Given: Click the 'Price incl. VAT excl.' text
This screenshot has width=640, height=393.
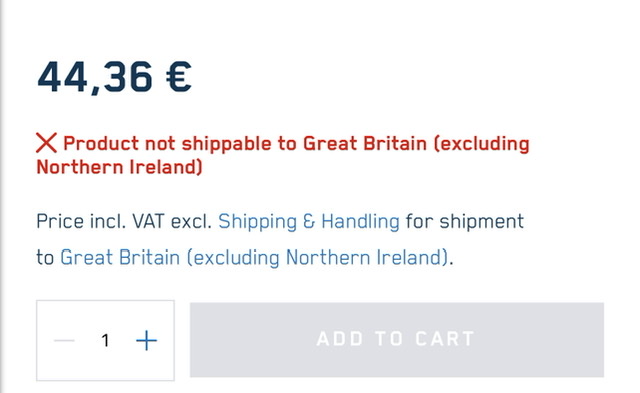Looking at the screenshot, I should (x=124, y=222).
